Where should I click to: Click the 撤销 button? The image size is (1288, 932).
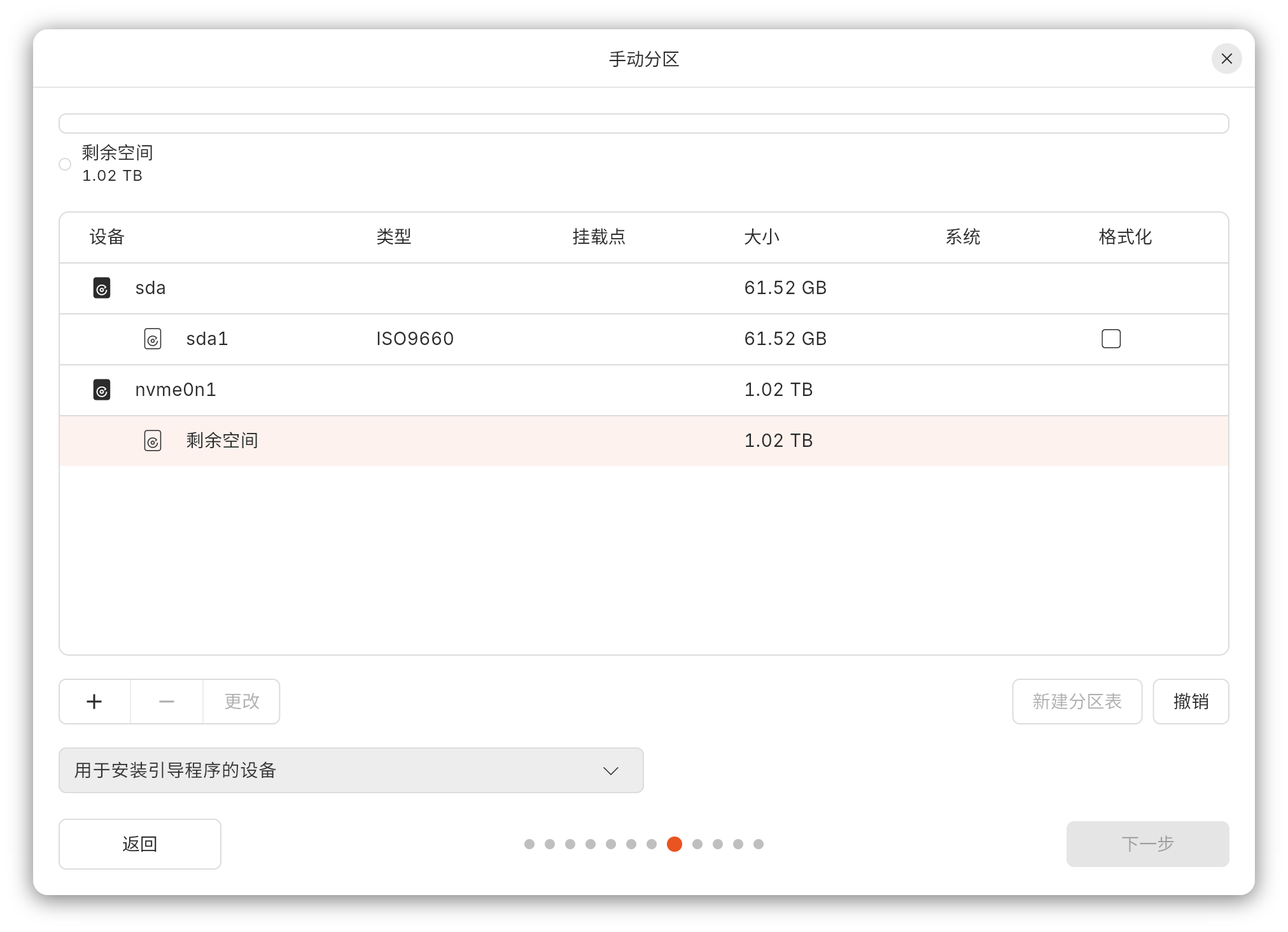(x=1191, y=702)
